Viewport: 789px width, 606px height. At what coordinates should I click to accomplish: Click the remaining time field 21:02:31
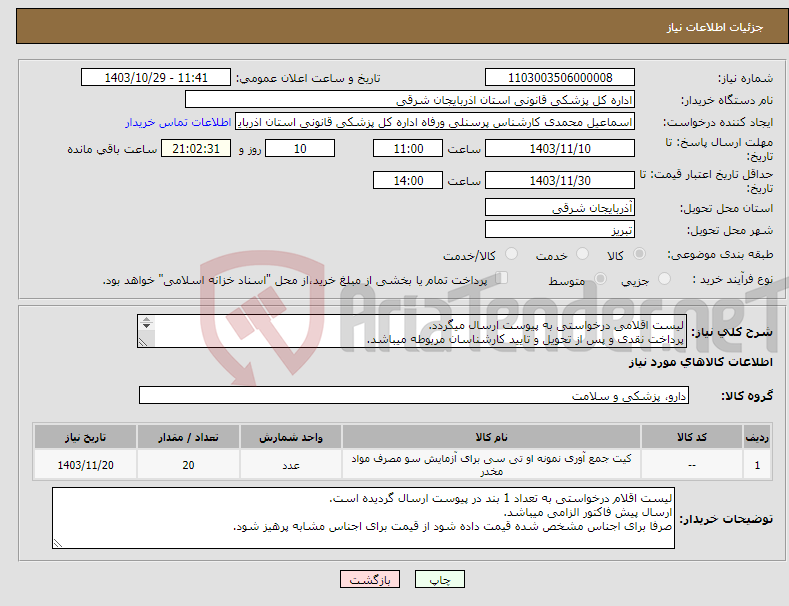tap(196, 148)
